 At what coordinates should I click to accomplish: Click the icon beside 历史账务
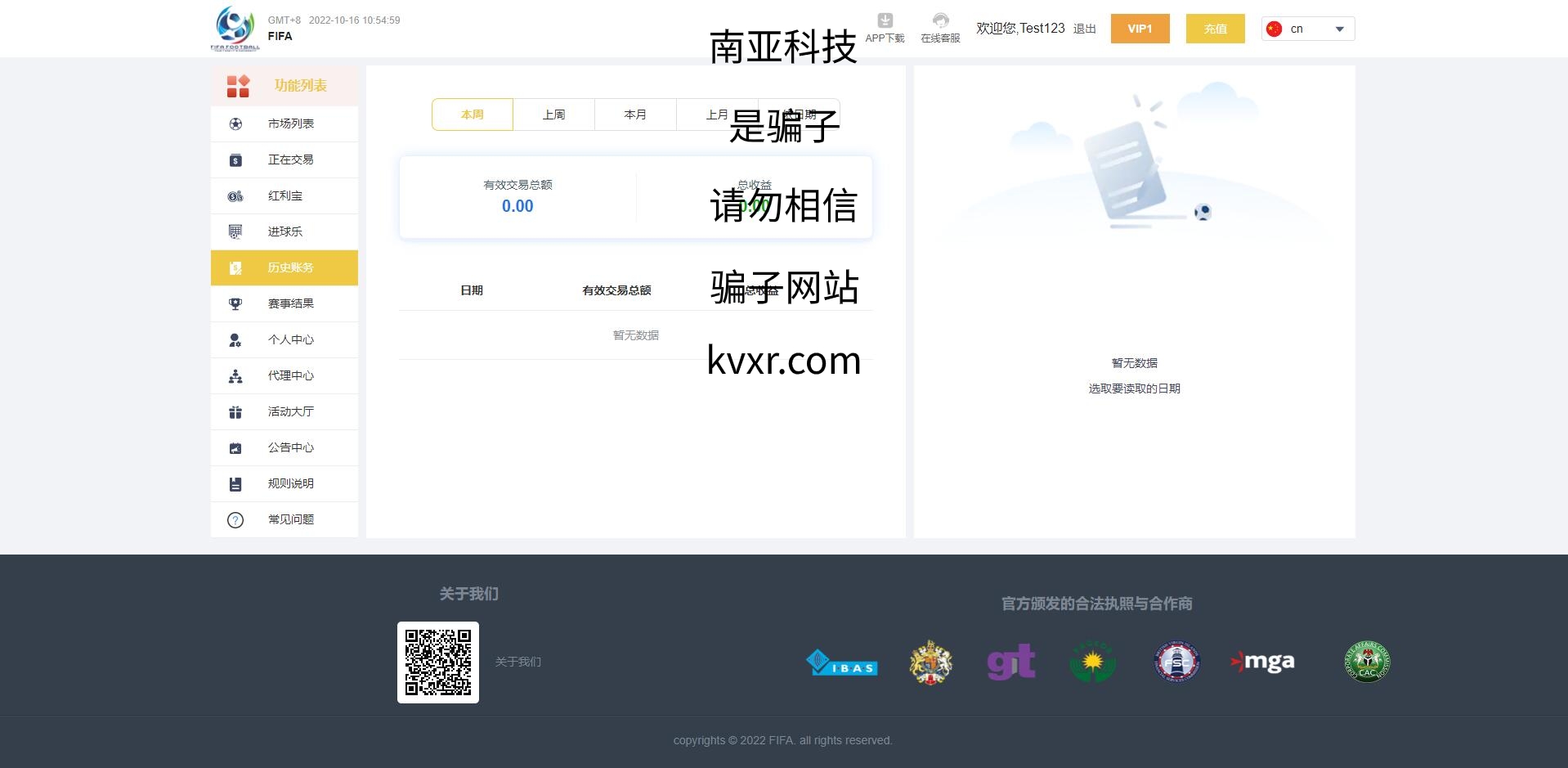pyautogui.click(x=235, y=267)
